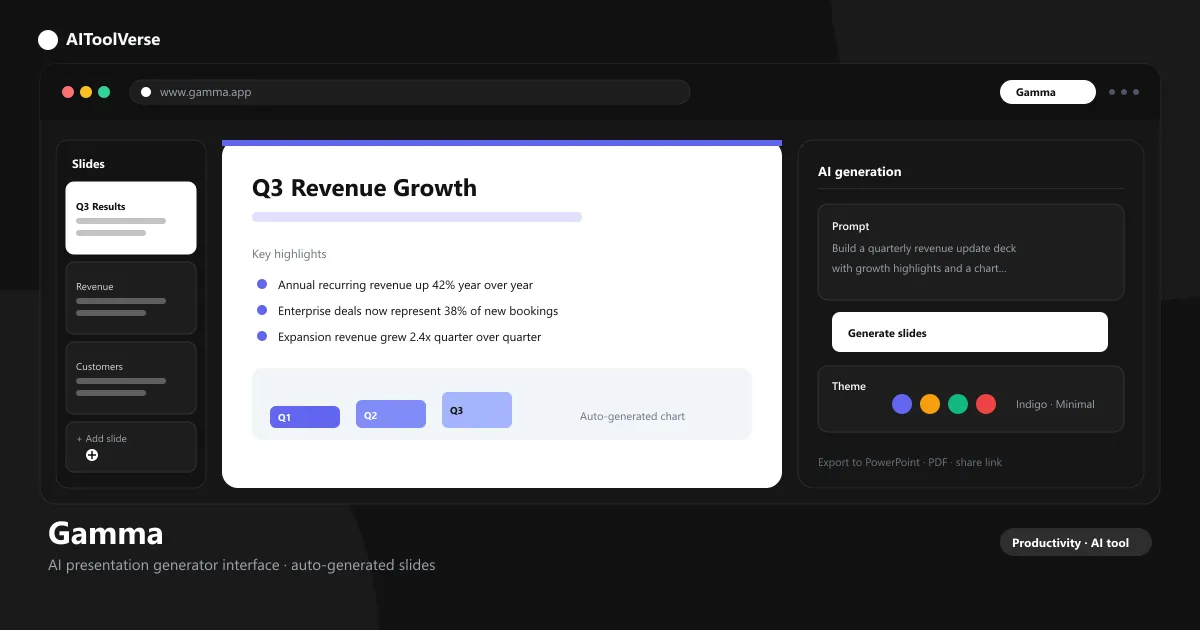The width and height of the screenshot is (1200, 630).
Task: Click the site icon in the address bar
Action: click(146, 92)
